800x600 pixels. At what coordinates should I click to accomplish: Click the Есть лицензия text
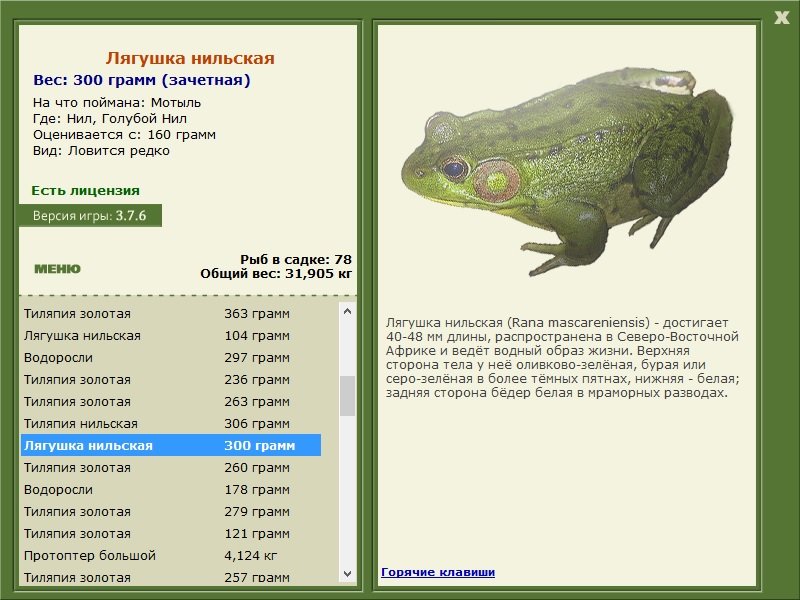tap(85, 190)
